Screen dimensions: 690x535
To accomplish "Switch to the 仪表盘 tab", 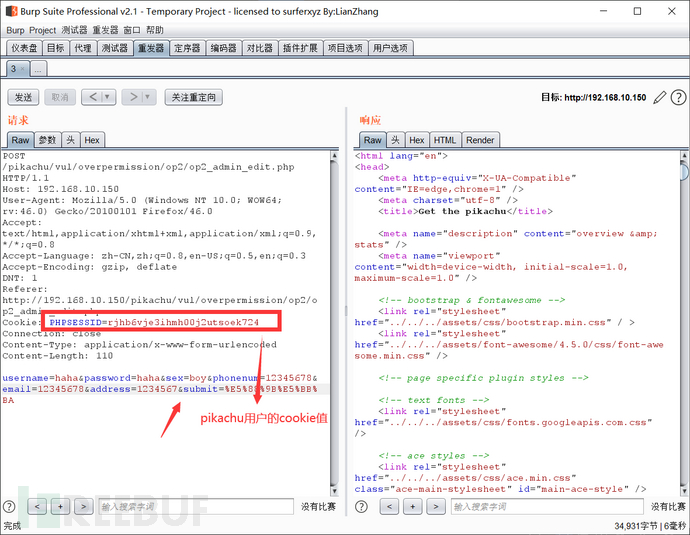I will 24,48.
